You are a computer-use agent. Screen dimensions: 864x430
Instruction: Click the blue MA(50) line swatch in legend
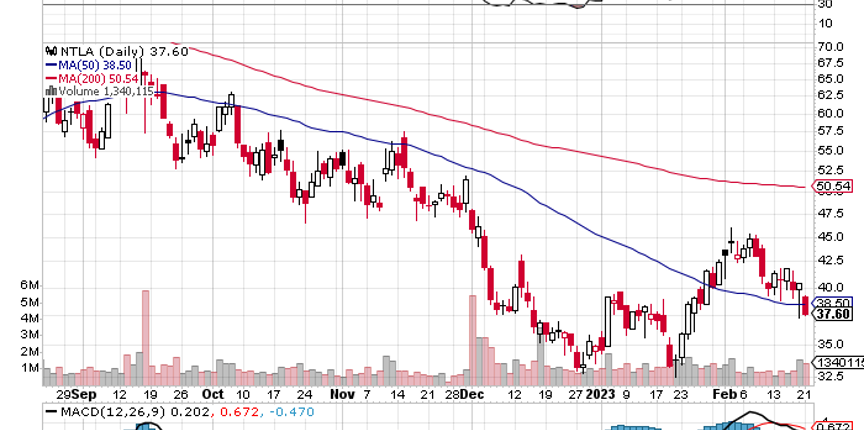50,65
